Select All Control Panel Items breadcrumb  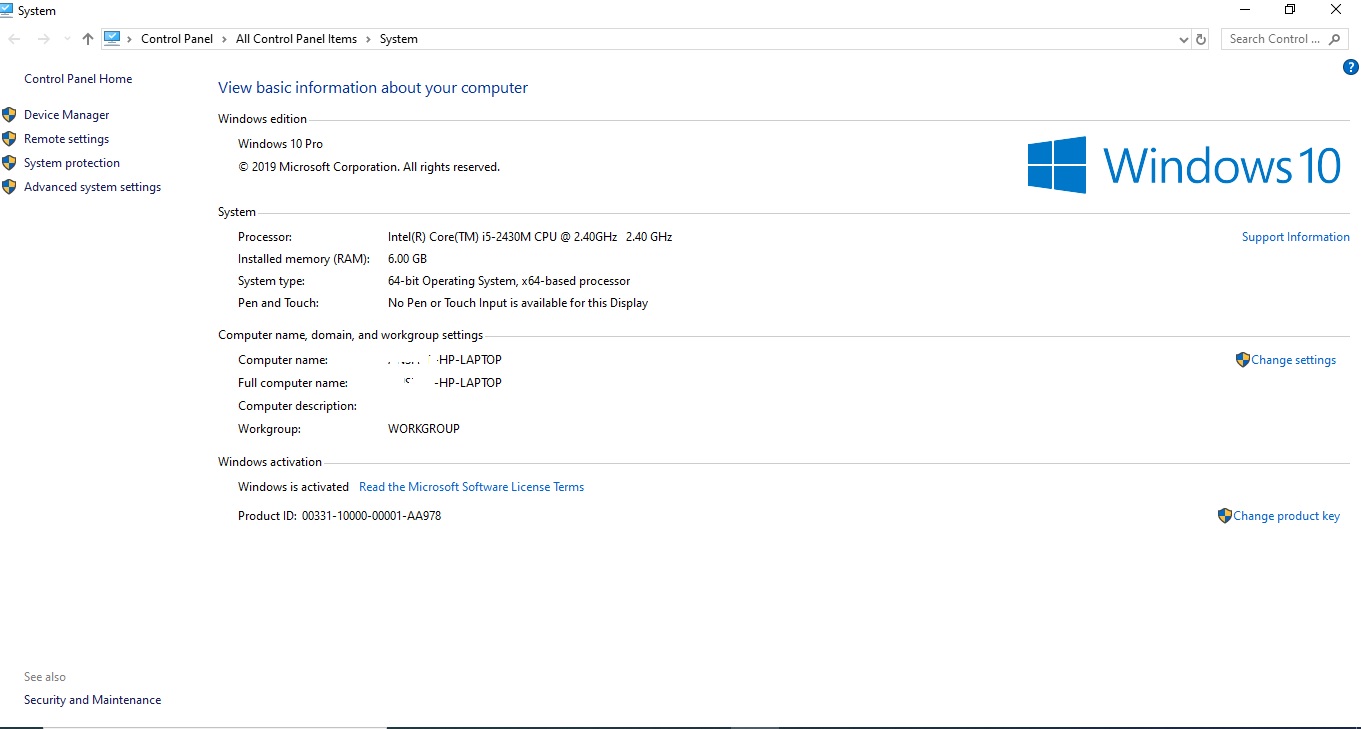click(x=296, y=39)
